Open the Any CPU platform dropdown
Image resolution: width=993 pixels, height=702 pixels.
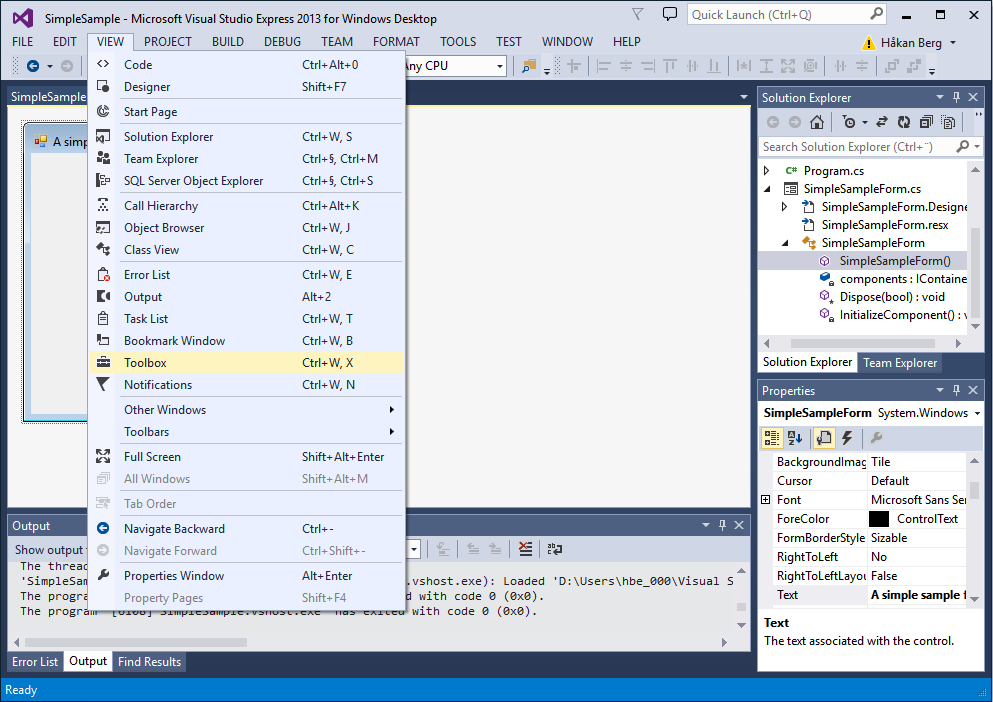coord(500,66)
